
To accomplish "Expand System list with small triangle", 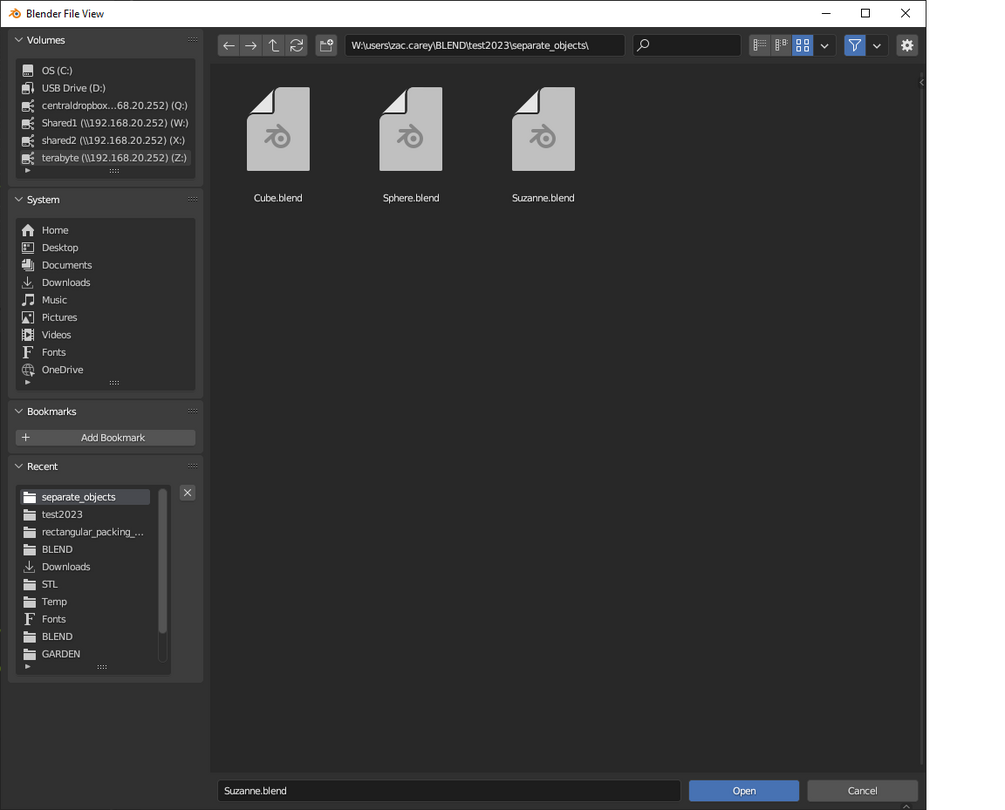I will [x=27, y=383].
